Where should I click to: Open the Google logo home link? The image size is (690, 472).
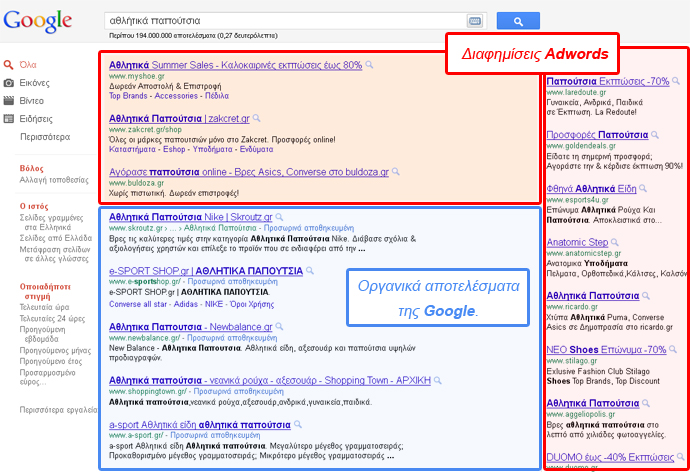click(37, 21)
